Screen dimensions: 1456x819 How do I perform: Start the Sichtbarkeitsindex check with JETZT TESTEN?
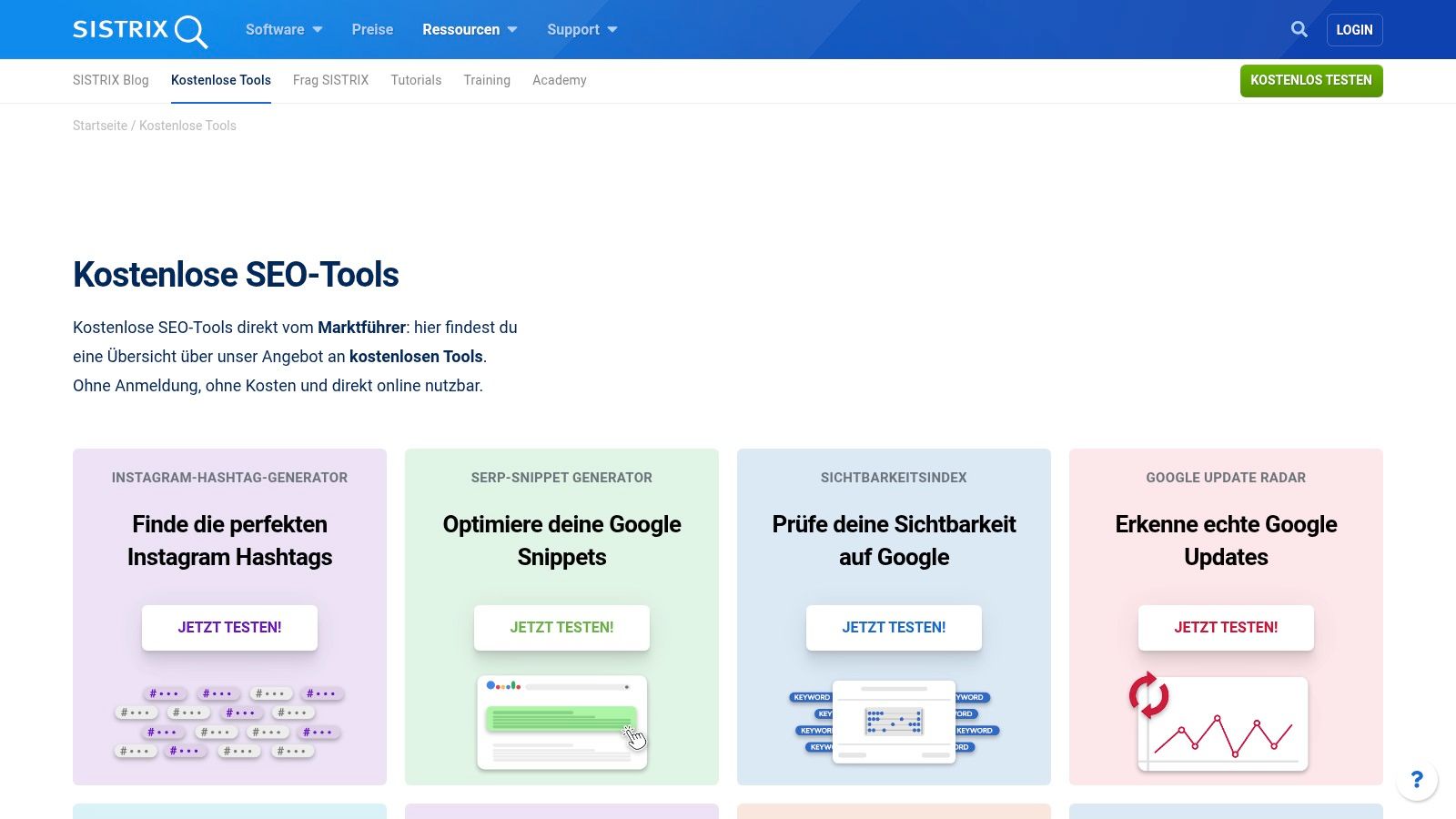(x=894, y=627)
